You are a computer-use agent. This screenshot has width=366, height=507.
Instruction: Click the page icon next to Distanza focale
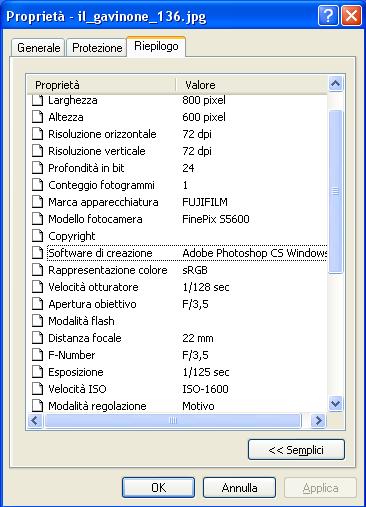(x=37, y=338)
